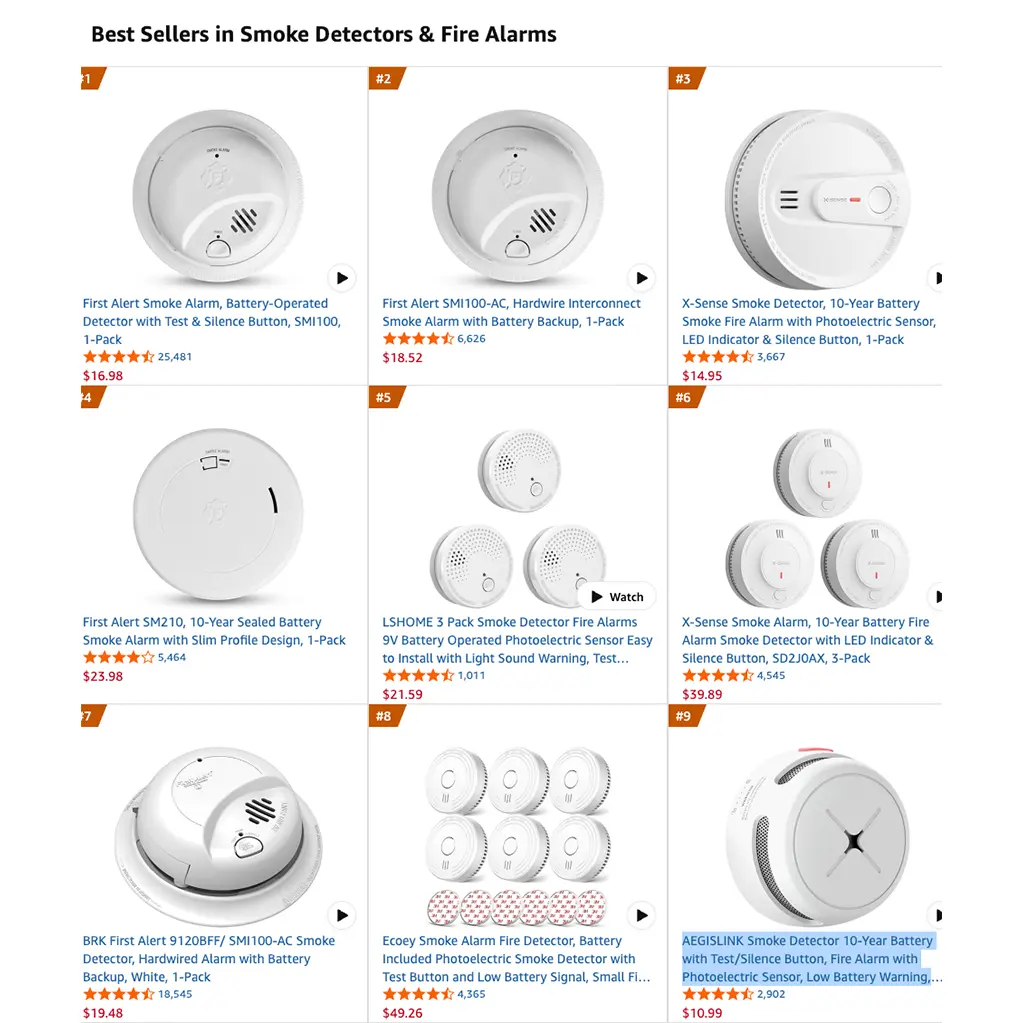The width and height of the screenshot is (1023, 1023).
Task: Click the #2 best seller rank badge
Action: point(386,79)
